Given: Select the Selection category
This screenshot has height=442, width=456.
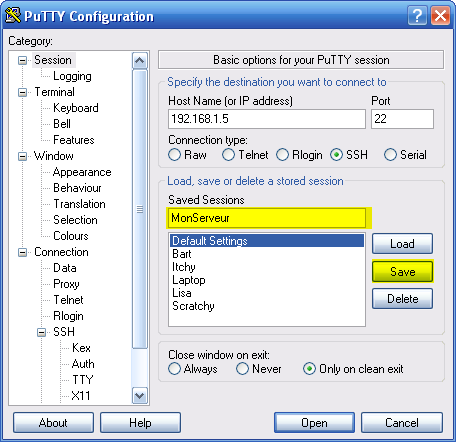Looking at the screenshot, I should click(75, 220).
